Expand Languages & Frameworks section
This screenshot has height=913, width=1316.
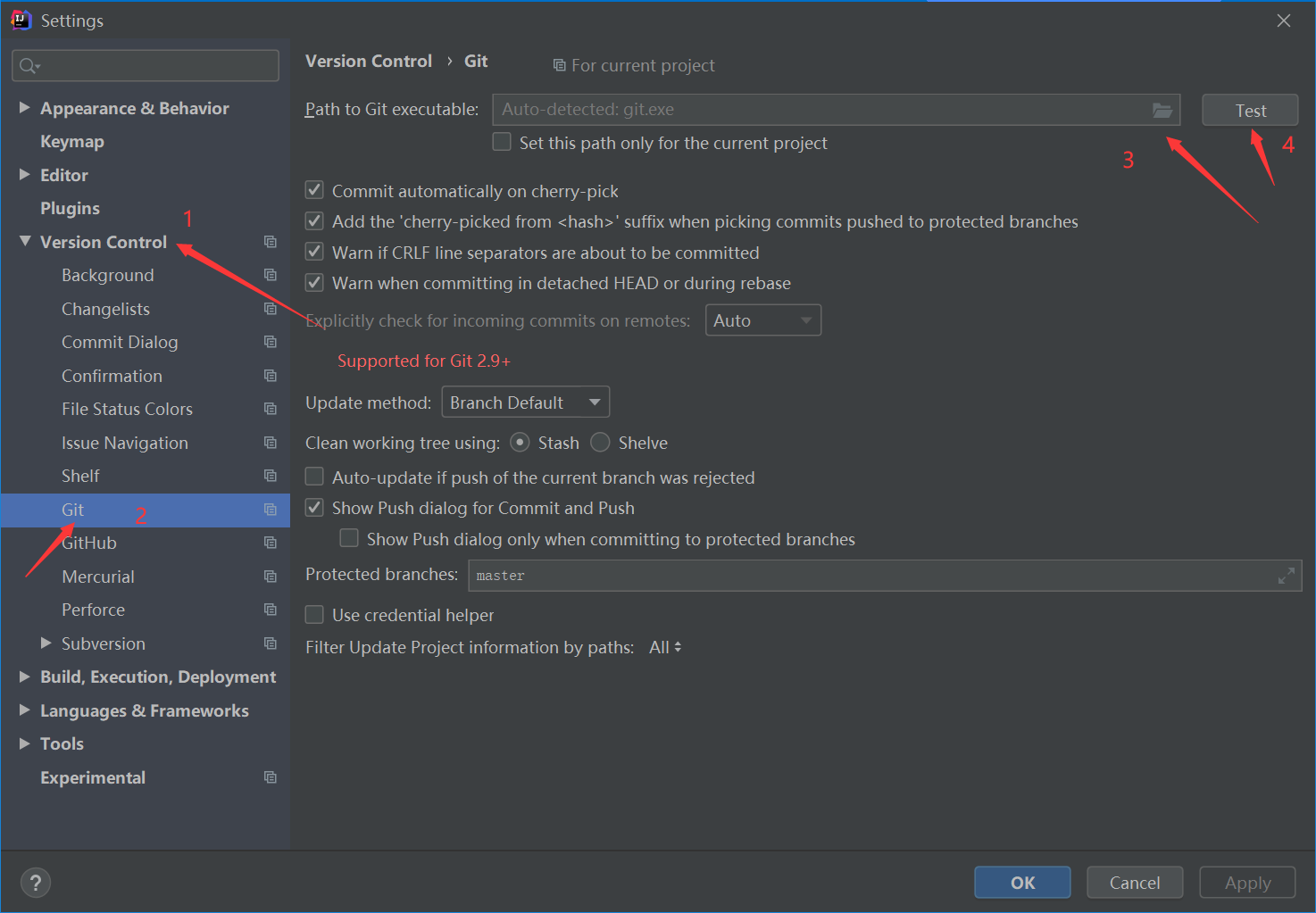[x=25, y=710]
